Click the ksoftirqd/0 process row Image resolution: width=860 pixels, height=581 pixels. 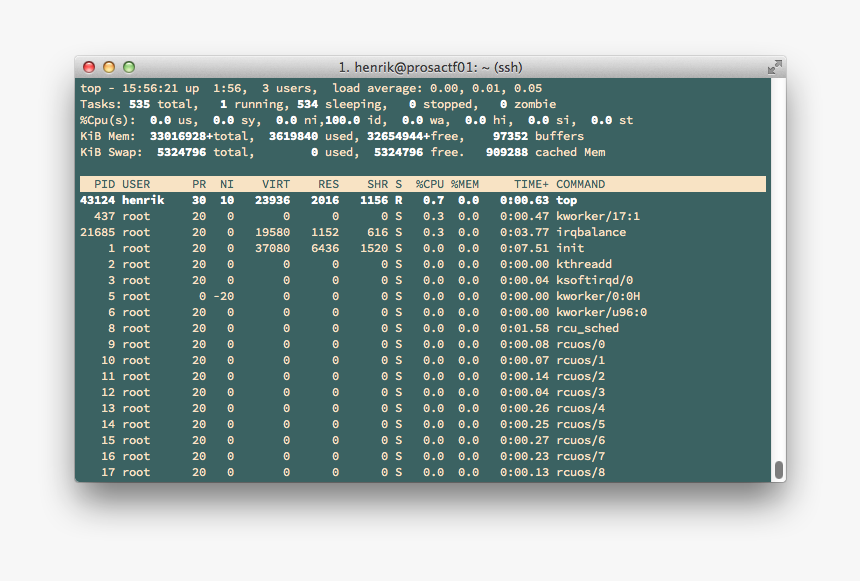tap(422, 280)
